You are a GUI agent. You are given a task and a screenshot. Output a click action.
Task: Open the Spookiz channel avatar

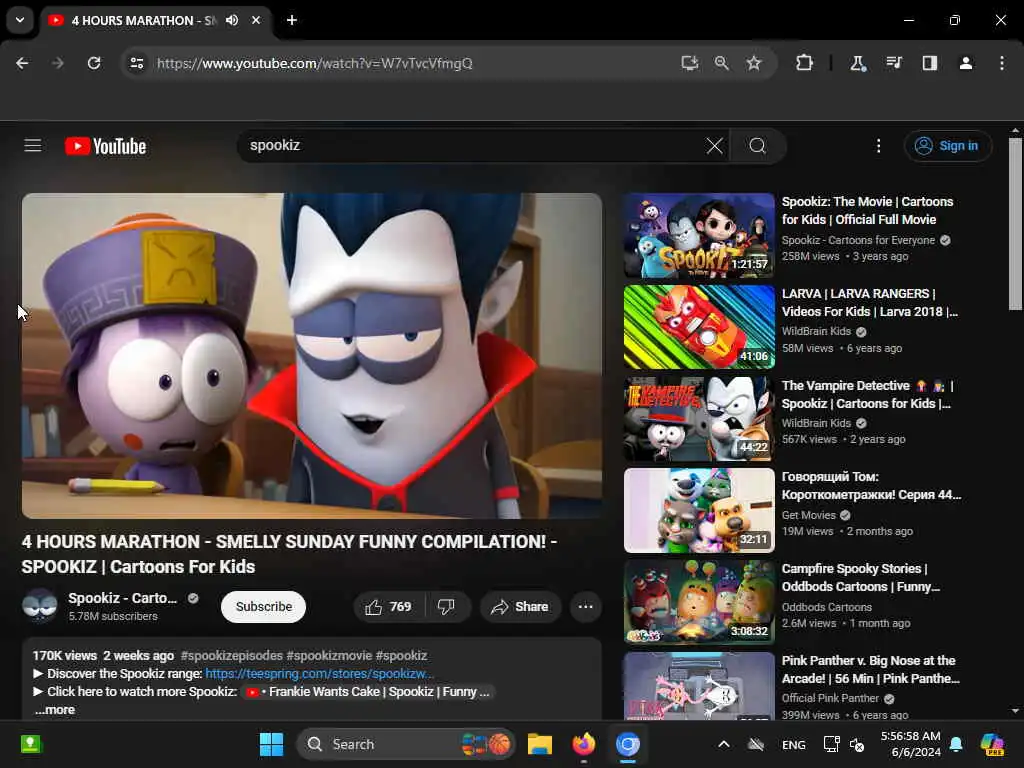tap(39, 606)
